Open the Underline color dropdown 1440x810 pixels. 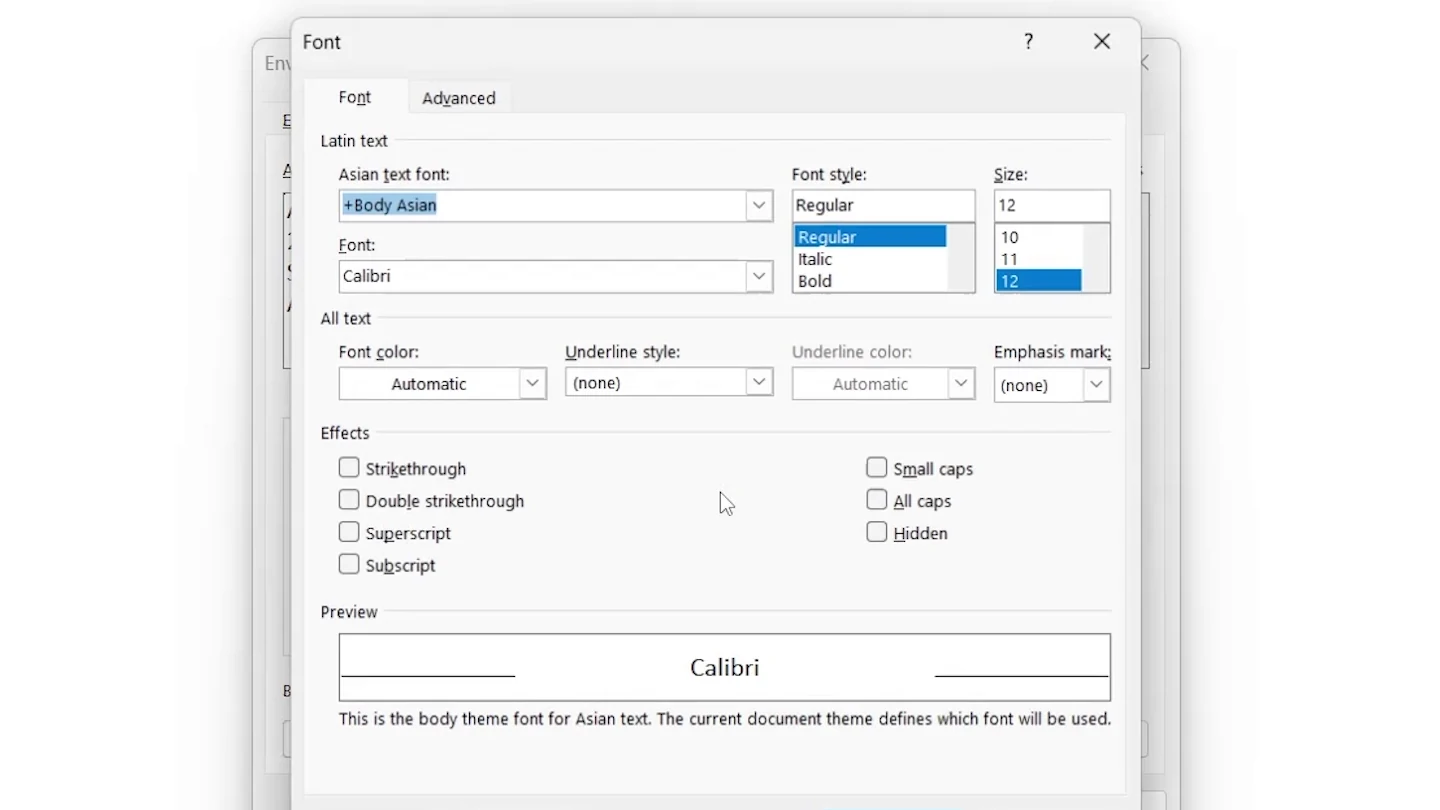(962, 384)
